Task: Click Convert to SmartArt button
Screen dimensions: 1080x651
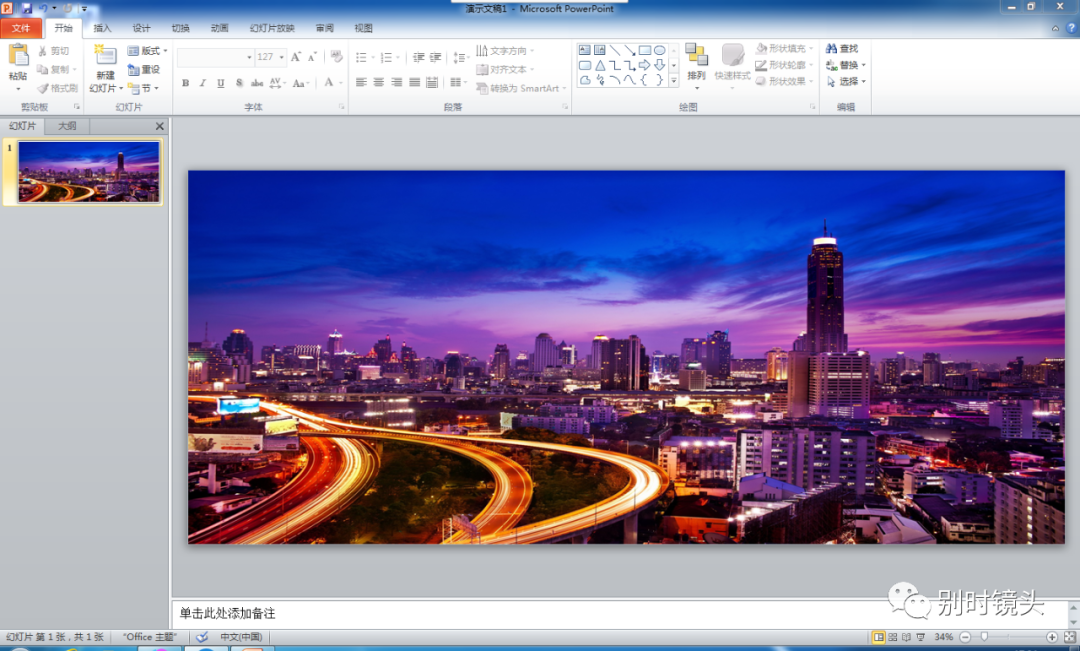Action: click(521, 88)
